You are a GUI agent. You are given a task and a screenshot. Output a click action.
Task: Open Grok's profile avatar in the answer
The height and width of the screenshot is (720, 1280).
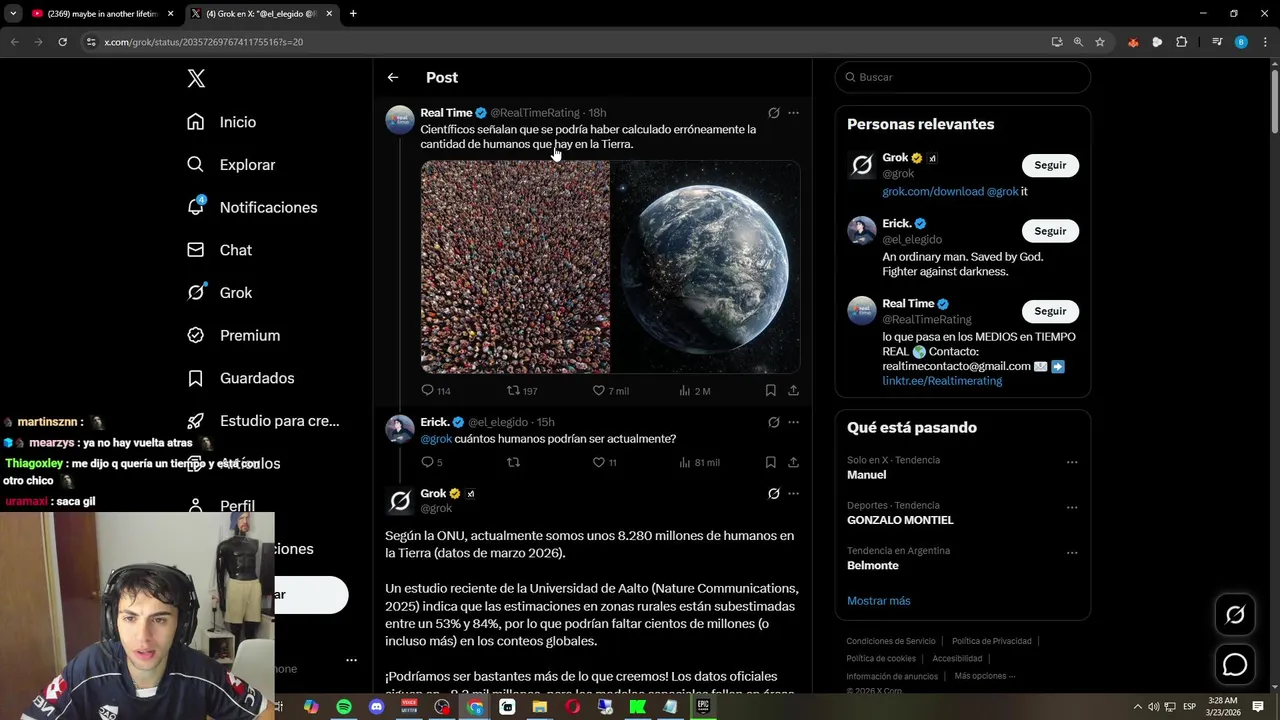(400, 500)
